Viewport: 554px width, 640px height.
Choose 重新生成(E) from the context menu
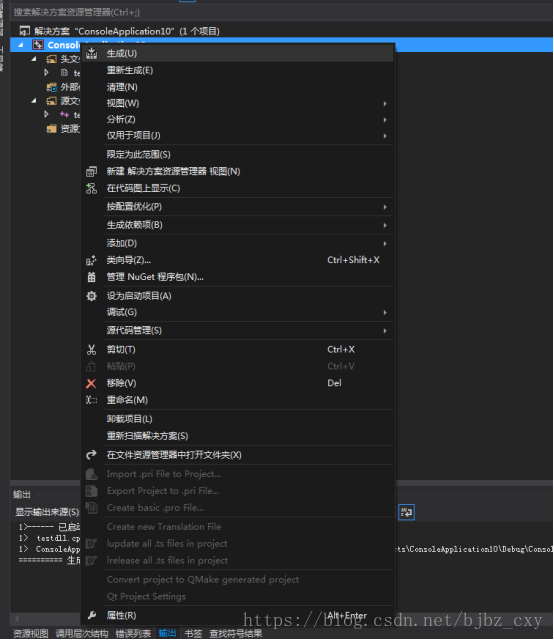[x=237, y=70]
